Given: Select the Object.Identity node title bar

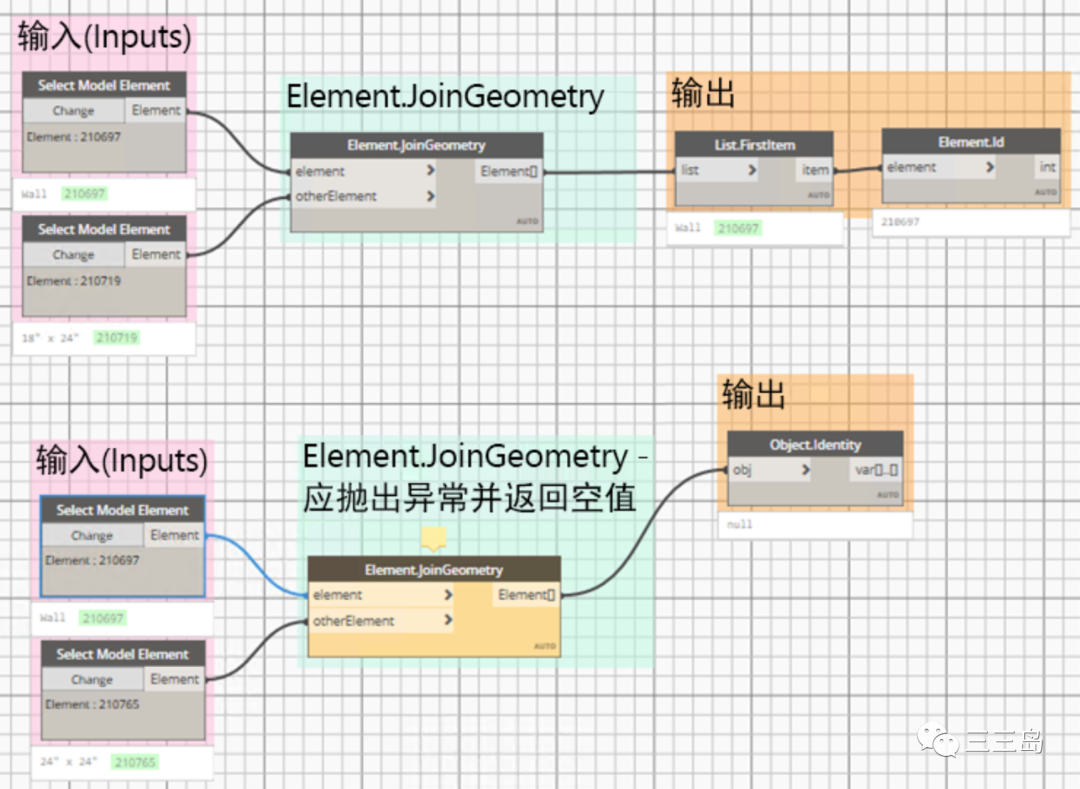Looking at the screenshot, I should (816, 445).
